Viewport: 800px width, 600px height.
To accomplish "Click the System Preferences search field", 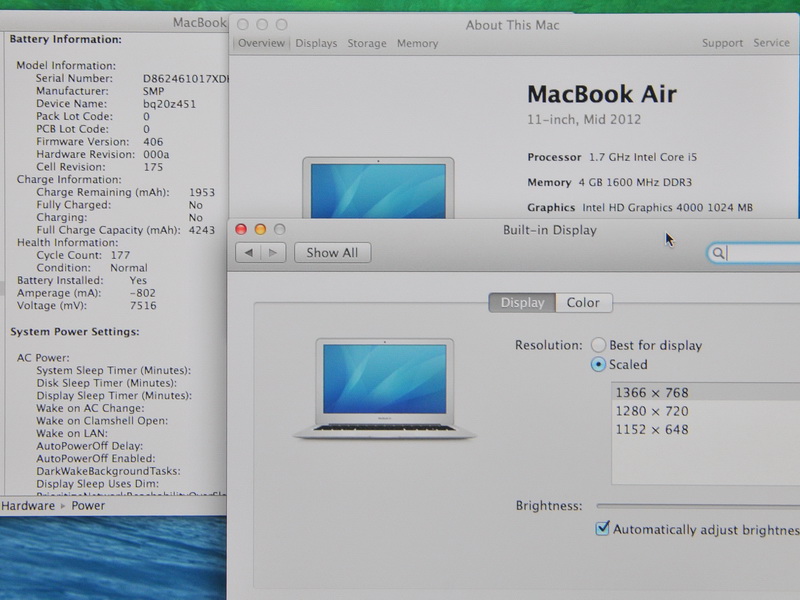I will click(x=754, y=253).
